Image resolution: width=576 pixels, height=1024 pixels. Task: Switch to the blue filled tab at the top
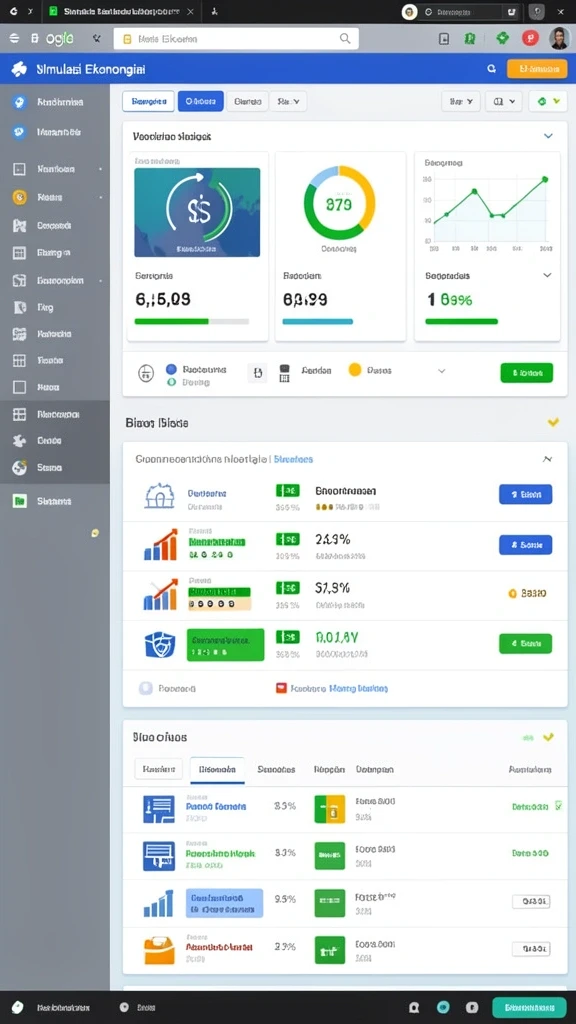click(x=200, y=101)
